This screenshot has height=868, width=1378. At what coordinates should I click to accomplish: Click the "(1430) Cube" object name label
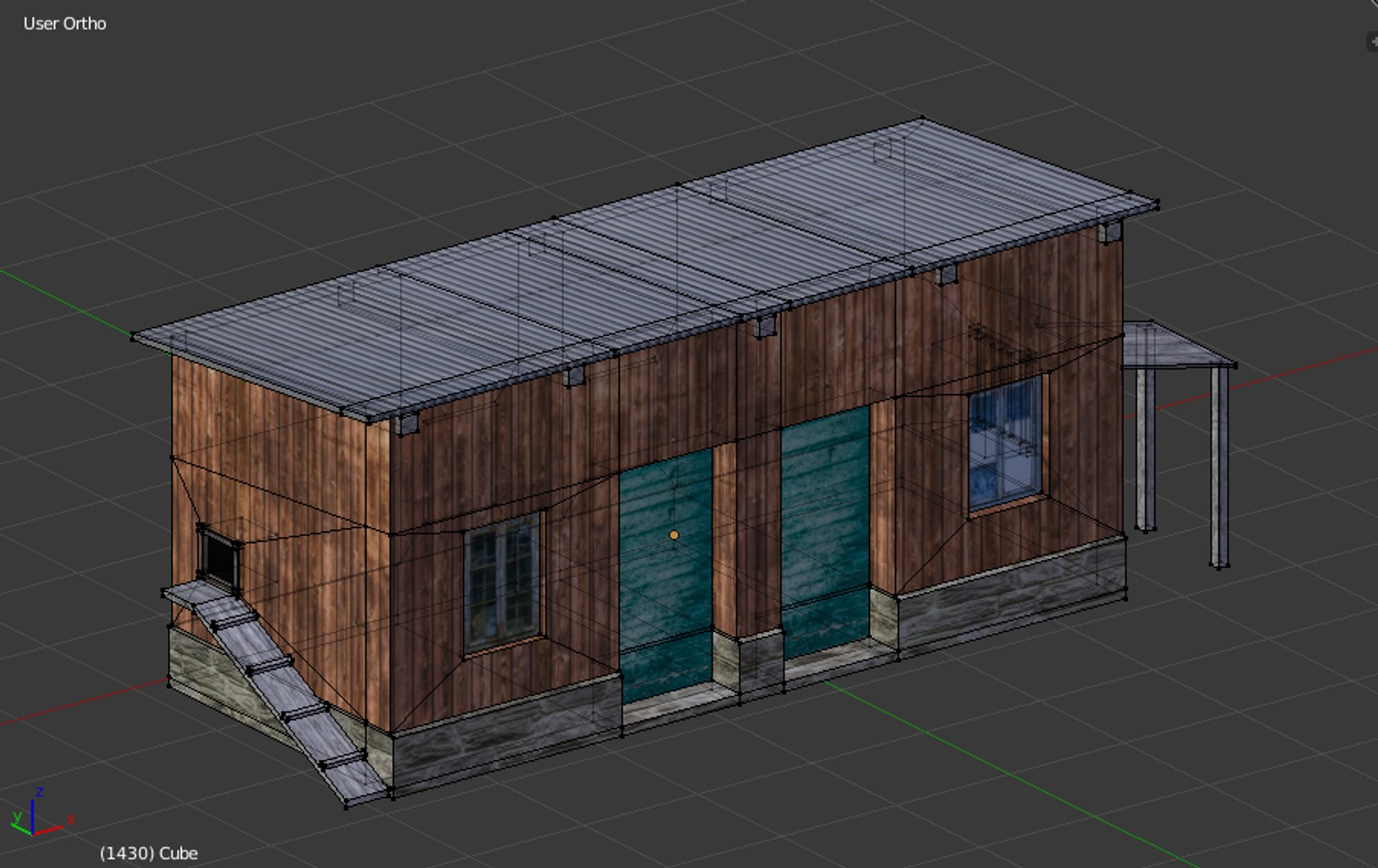[x=149, y=853]
